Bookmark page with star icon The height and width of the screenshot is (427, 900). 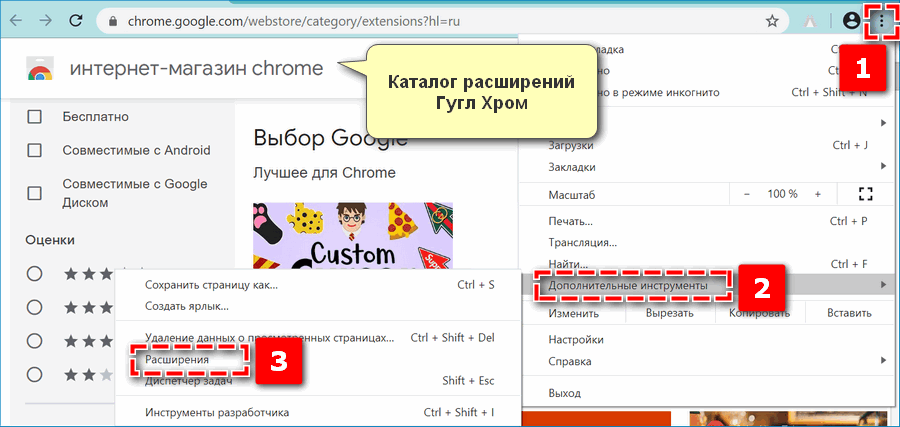click(772, 21)
